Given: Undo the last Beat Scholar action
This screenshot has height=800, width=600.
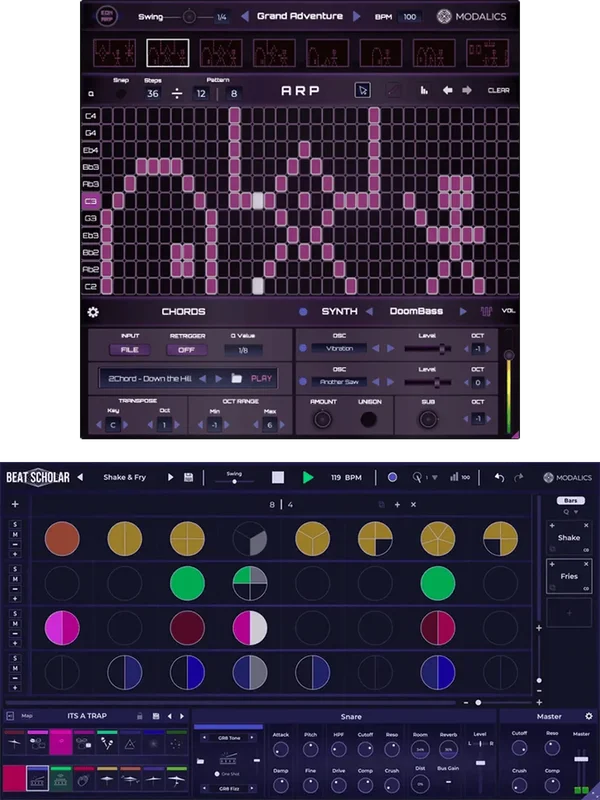Looking at the screenshot, I should click(x=499, y=478).
